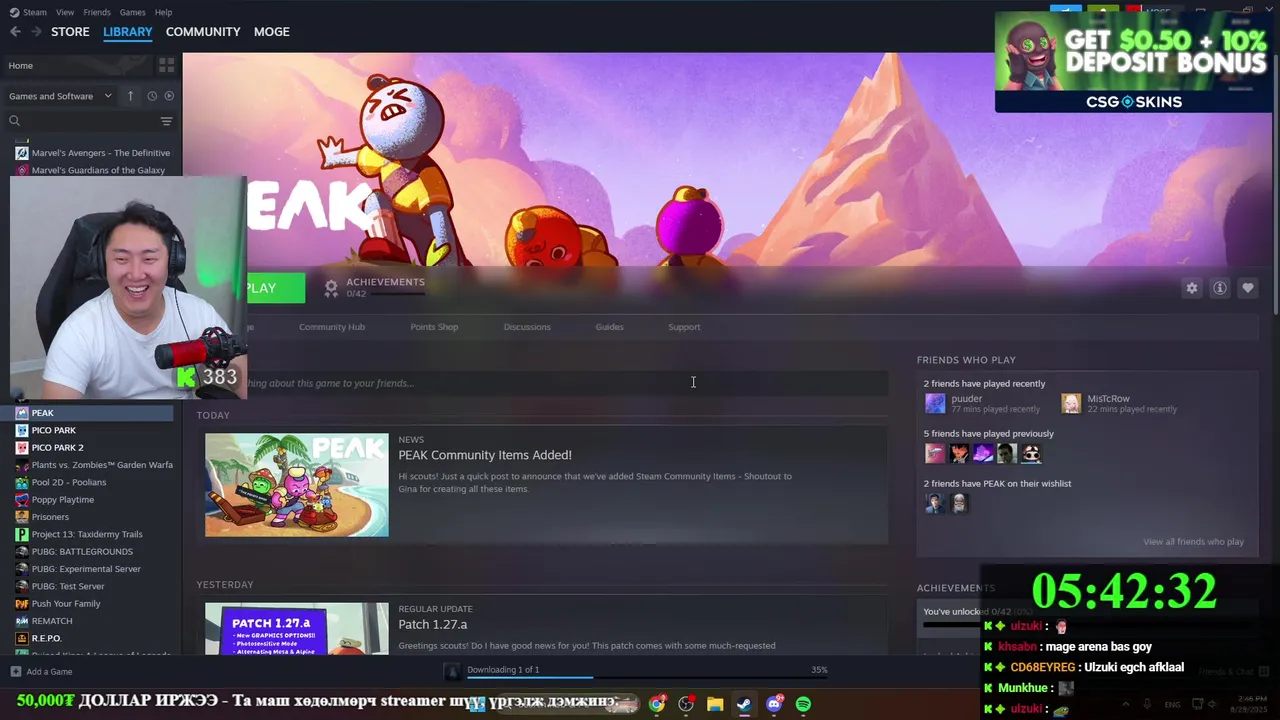Screen dimensions: 1280x720
Task: Open MisTcRow's friend avatar
Action: click(1071, 403)
